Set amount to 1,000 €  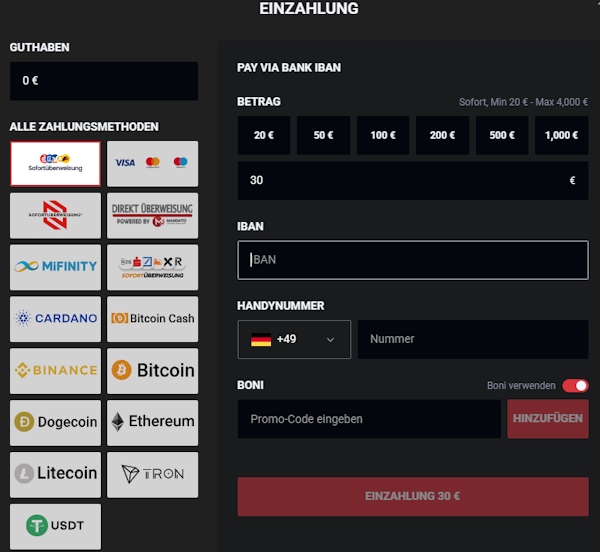pyautogui.click(x=561, y=135)
